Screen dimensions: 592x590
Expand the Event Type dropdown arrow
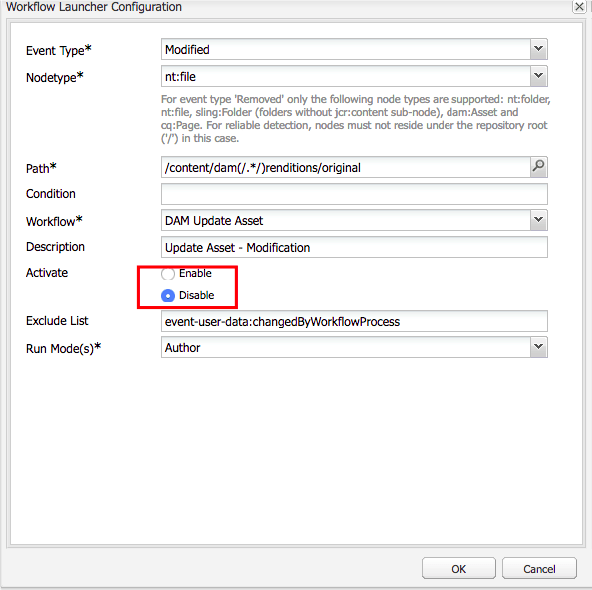[538, 49]
